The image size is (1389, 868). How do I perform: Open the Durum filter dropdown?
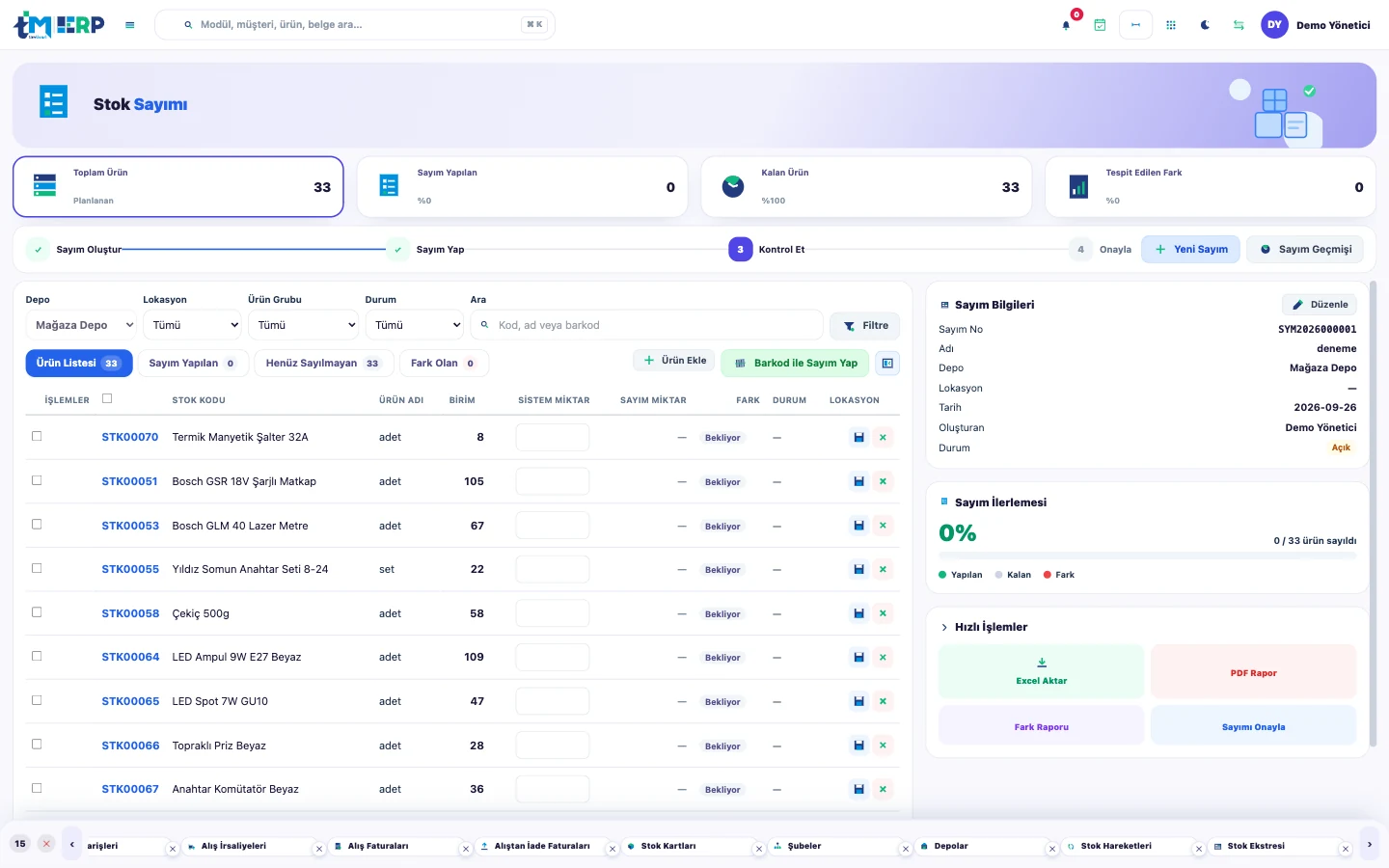pyautogui.click(x=414, y=325)
